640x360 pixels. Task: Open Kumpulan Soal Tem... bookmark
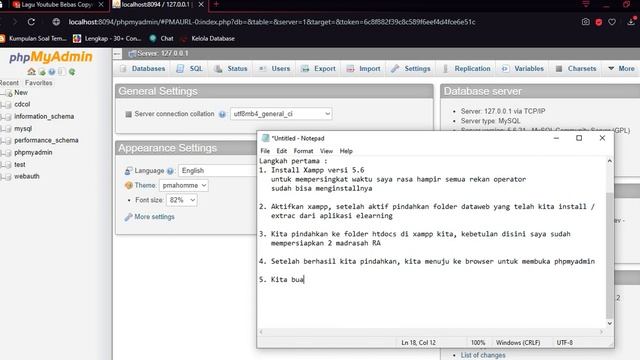[33, 38]
